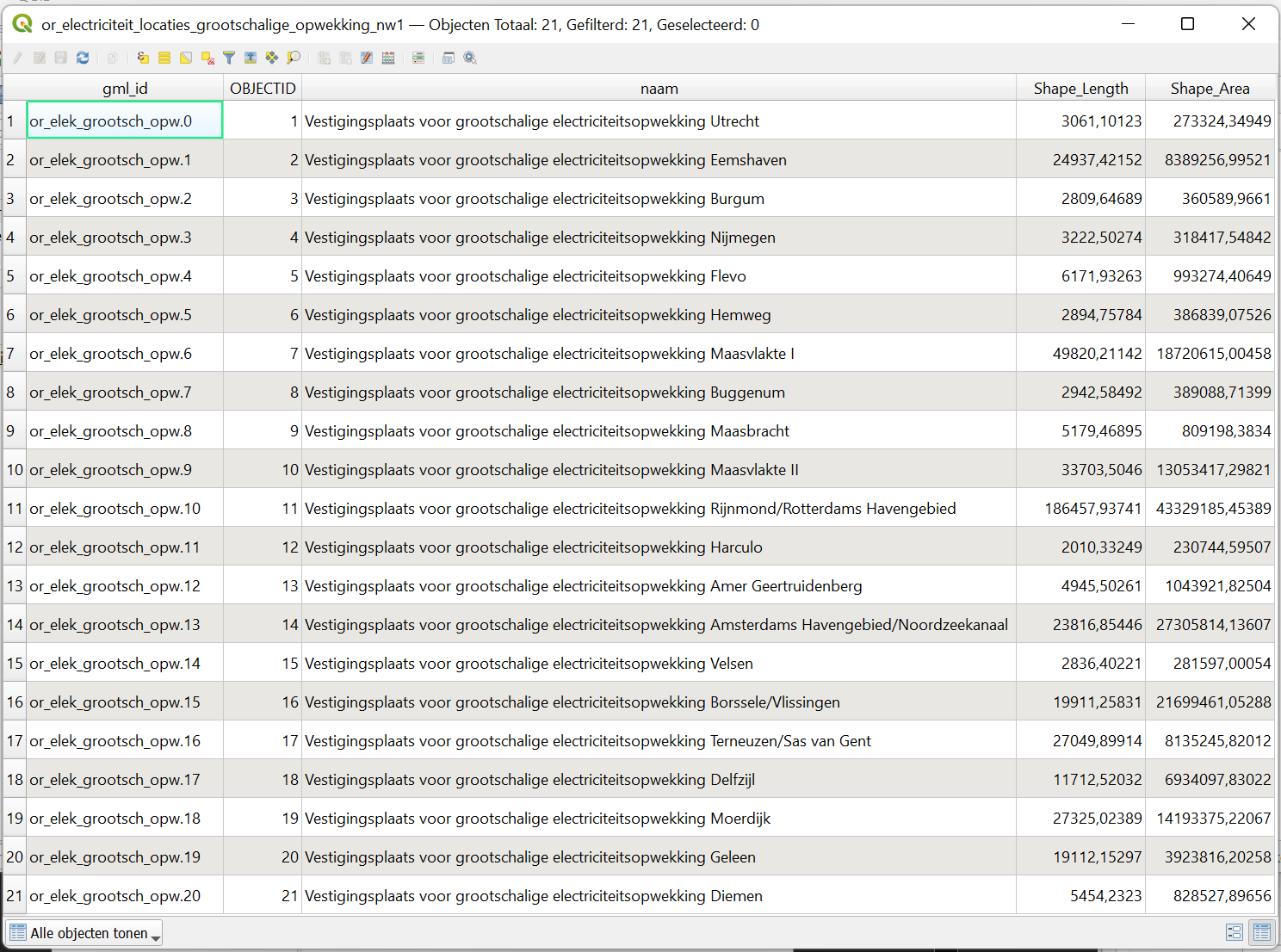The width and height of the screenshot is (1281, 952).
Task: Click the cell 'or_elek_grootsch_opw.5'
Action: point(125,314)
